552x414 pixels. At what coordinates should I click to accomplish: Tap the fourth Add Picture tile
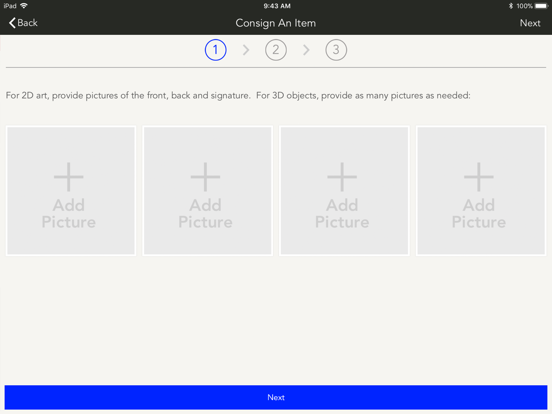click(x=481, y=191)
